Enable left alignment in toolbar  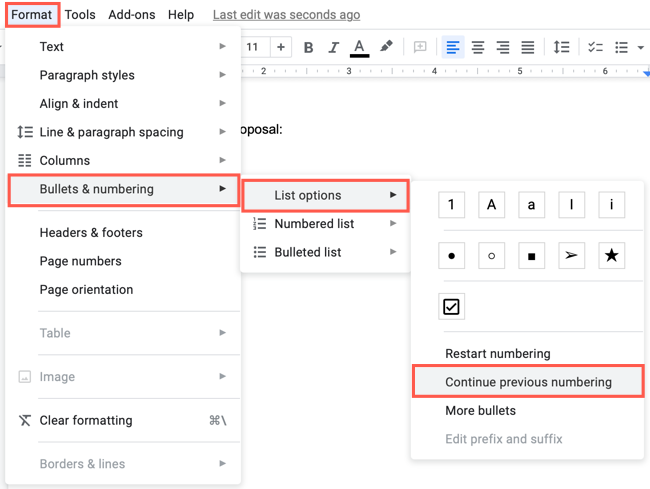click(453, 47)
